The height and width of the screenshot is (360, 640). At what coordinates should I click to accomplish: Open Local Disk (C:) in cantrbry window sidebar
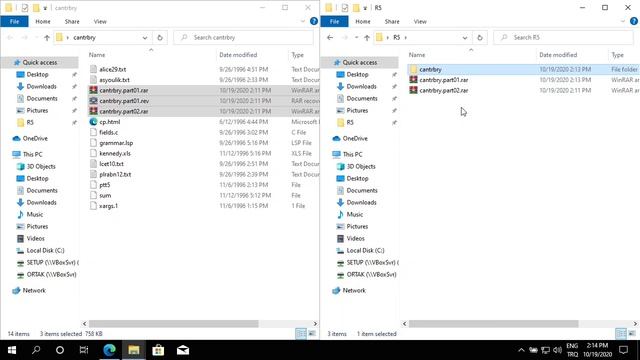(45, 251)
